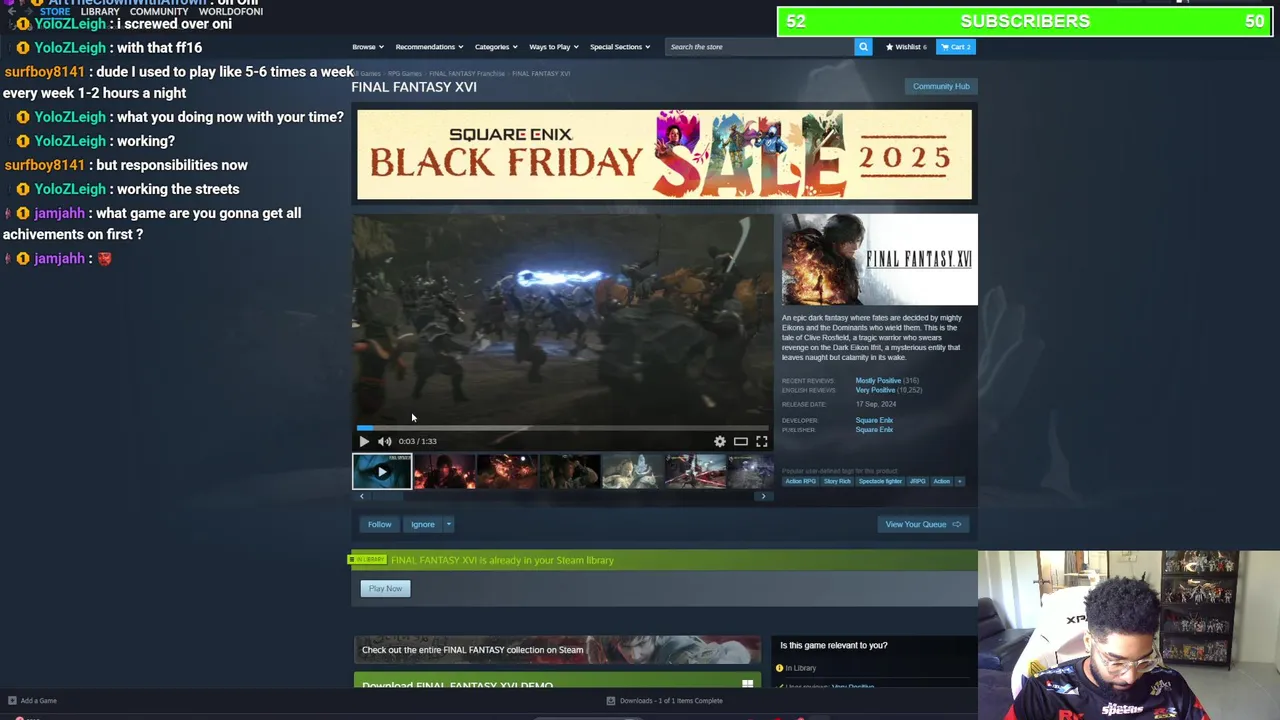Enter fullscreen on the video player
Screen dimensions: 1280x720
tap(762, 441)
